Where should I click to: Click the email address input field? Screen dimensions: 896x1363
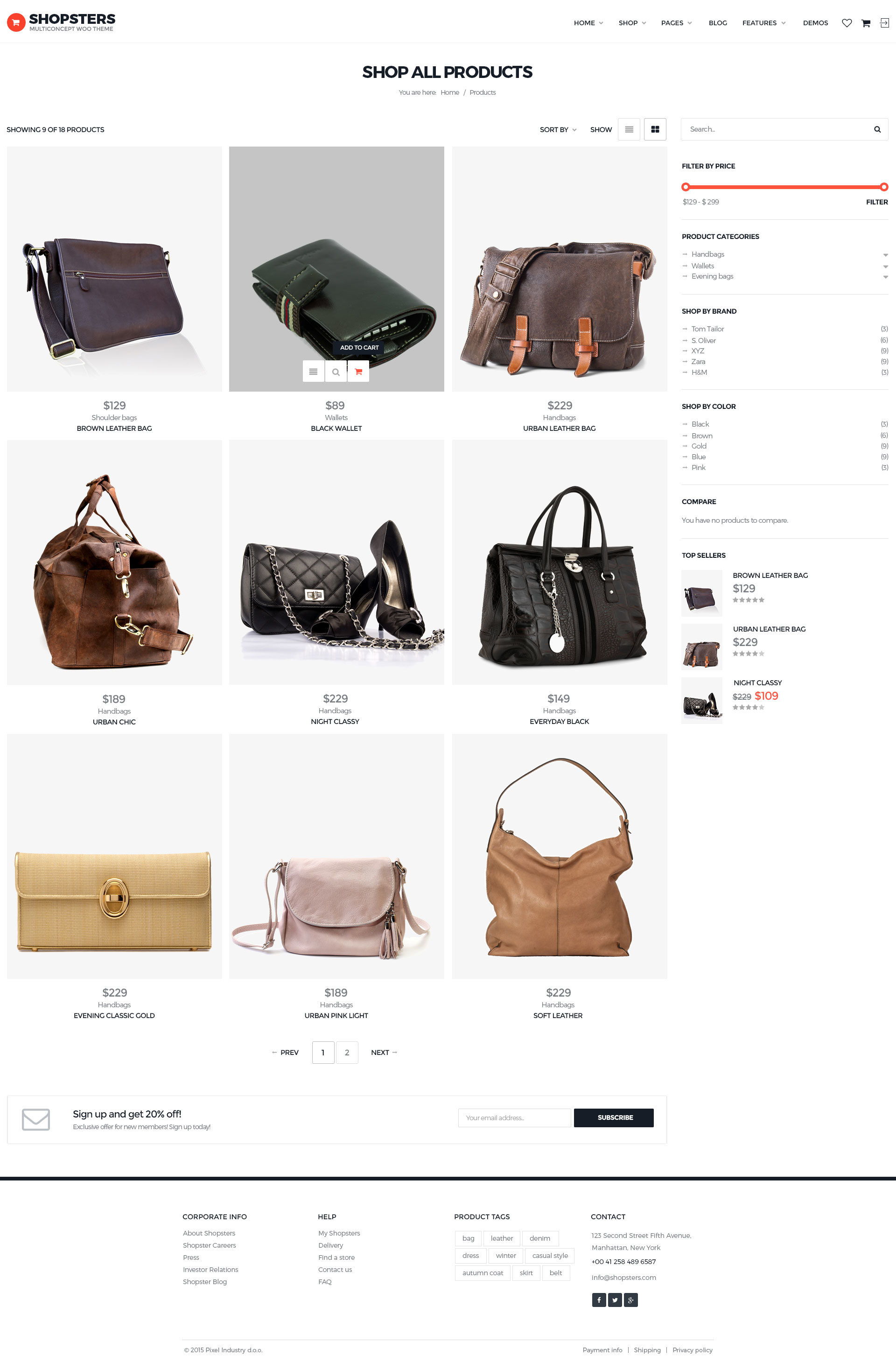(514, 1117)
